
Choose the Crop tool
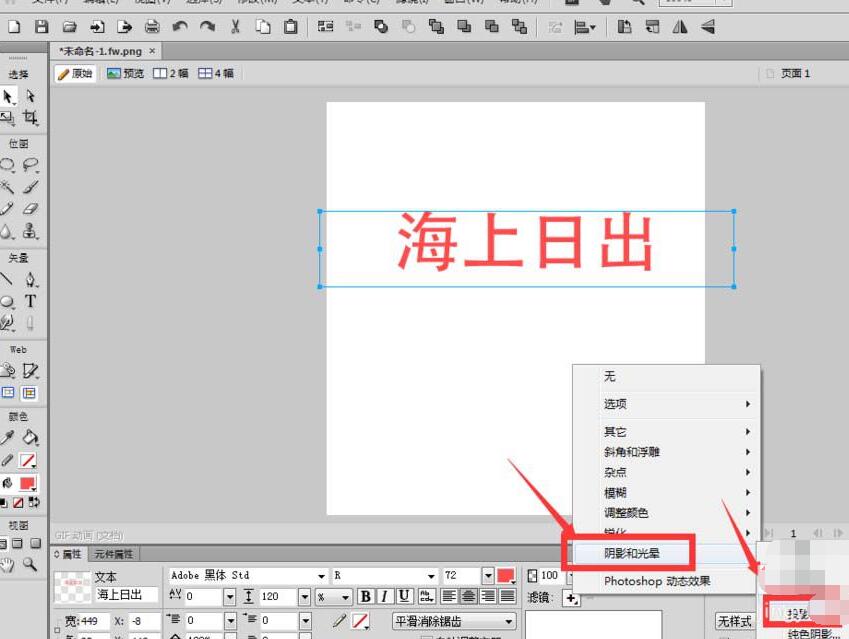(30, 117)
